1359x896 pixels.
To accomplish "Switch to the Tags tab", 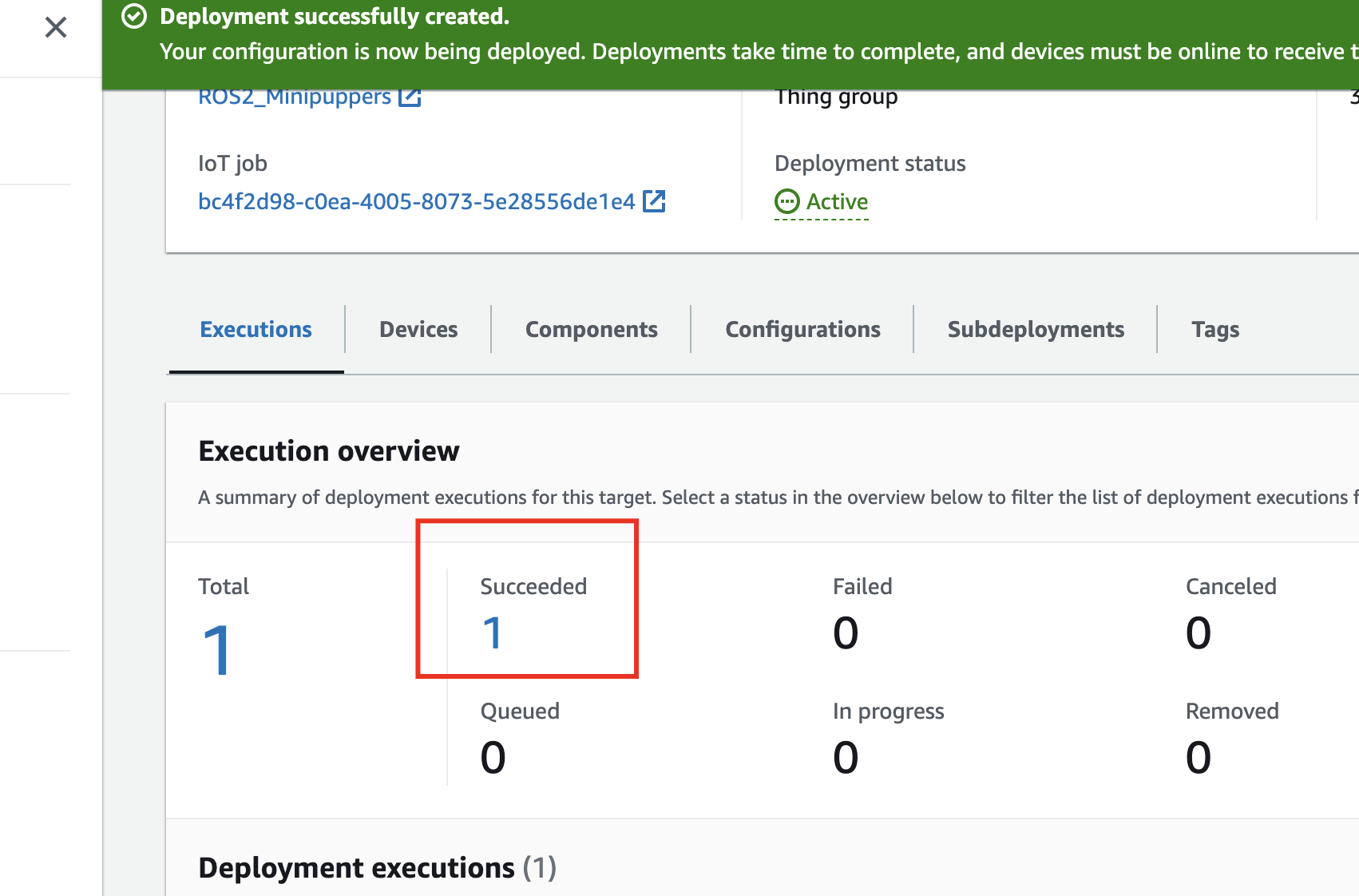I will tap(1215, 329).
